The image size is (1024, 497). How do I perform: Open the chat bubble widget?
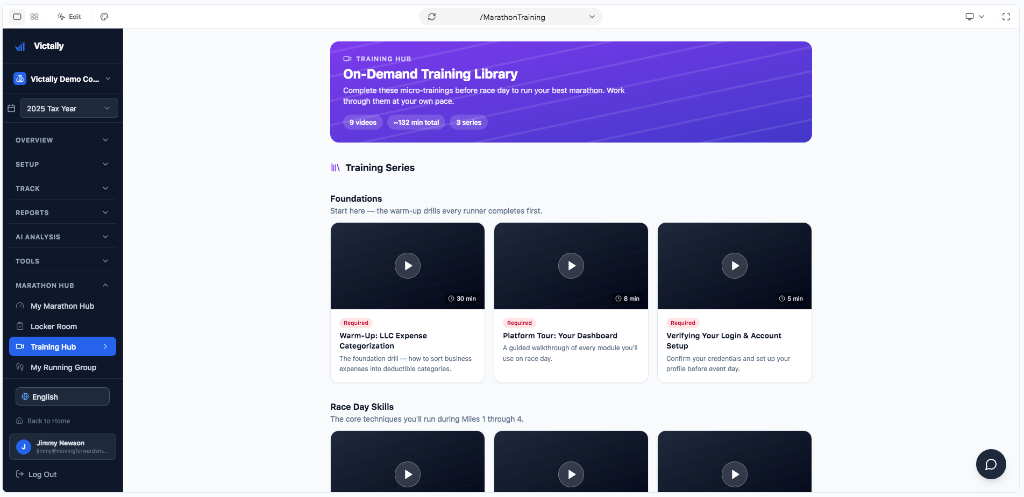pyautogui.click(x=991, y=464)
